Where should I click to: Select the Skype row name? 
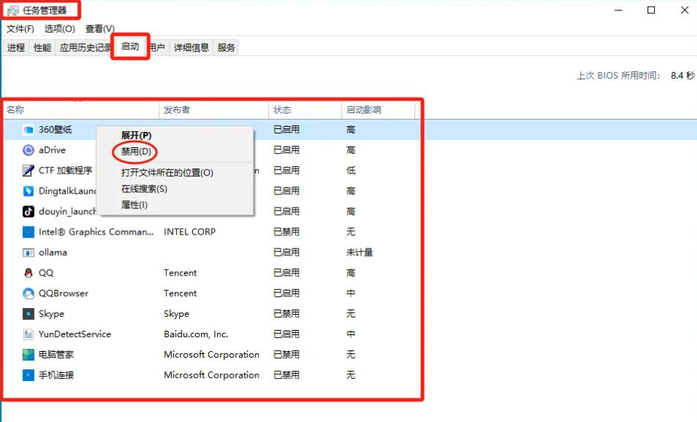pos(52,314)
